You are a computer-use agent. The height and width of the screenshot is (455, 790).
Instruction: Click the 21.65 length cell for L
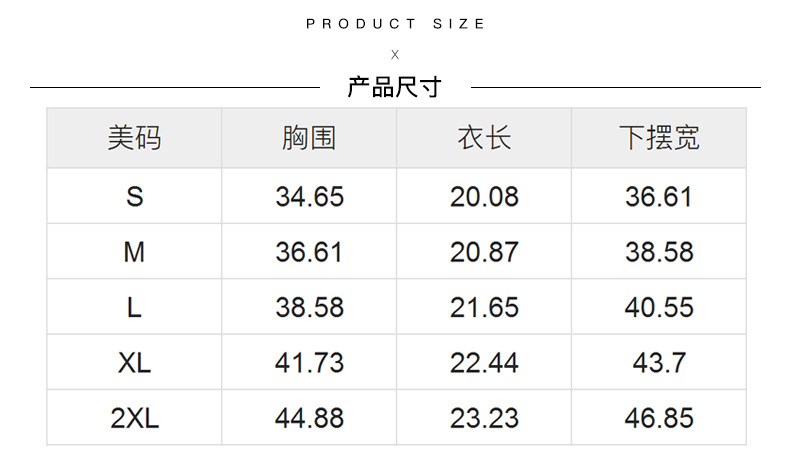(x=484, y=307)
